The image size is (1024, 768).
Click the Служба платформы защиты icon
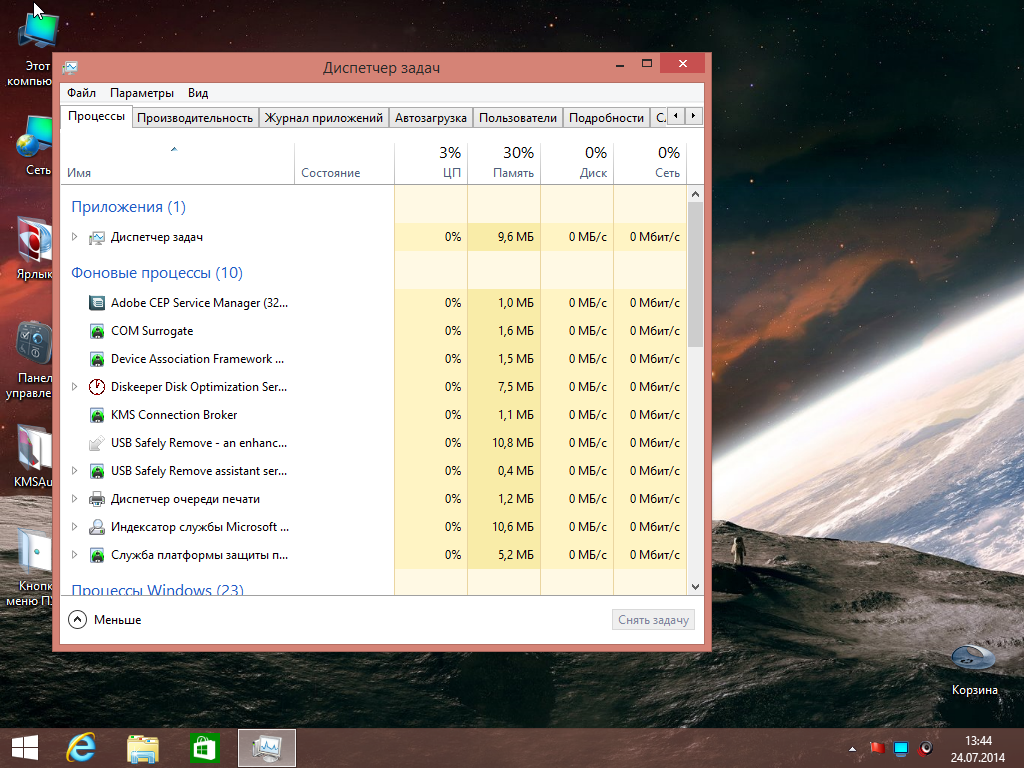pyautogui.click(x=97, y=555)
